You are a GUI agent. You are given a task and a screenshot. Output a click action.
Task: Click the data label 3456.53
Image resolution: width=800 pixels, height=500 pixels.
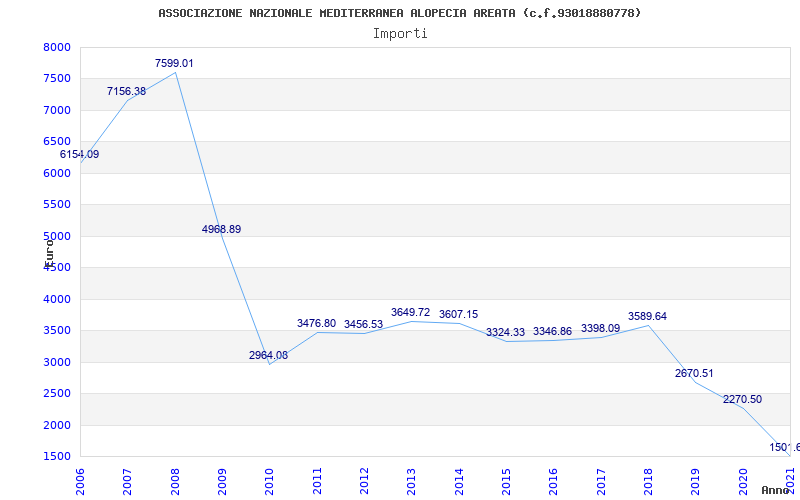[x=363, y=324]
